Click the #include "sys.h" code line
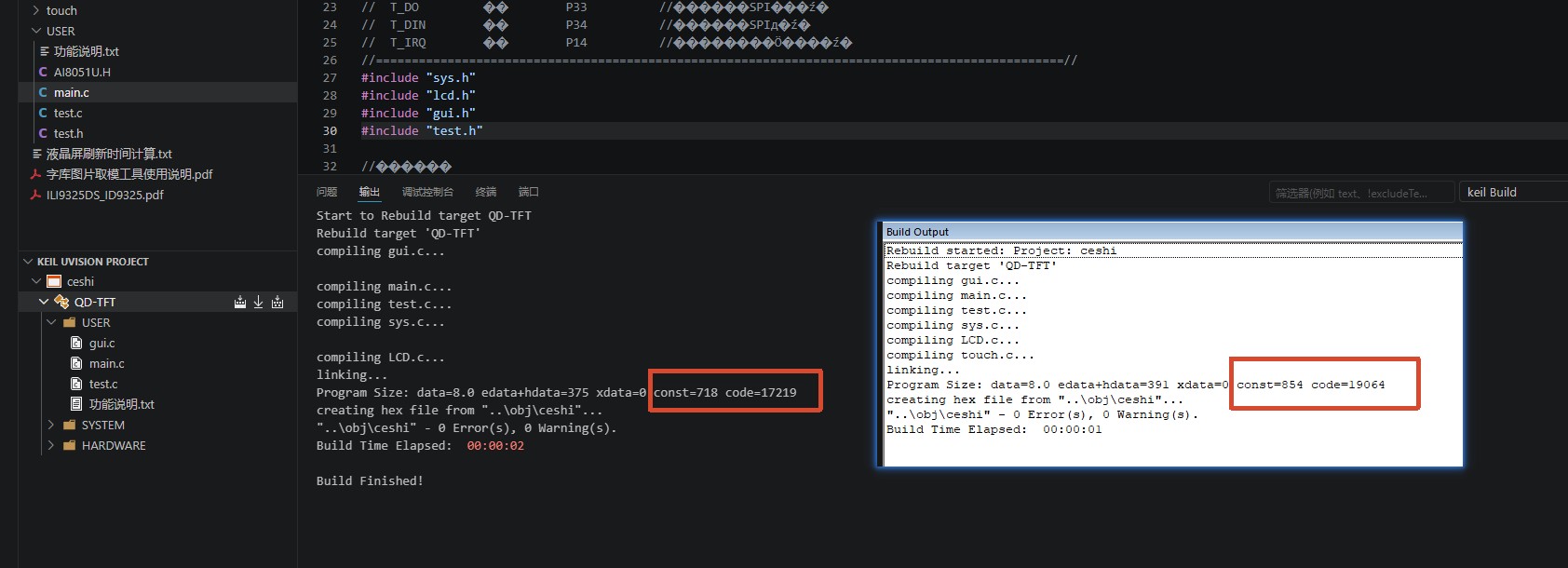Image resolution: width=1568 pixels, height=568 pixels. pos(418,77)
